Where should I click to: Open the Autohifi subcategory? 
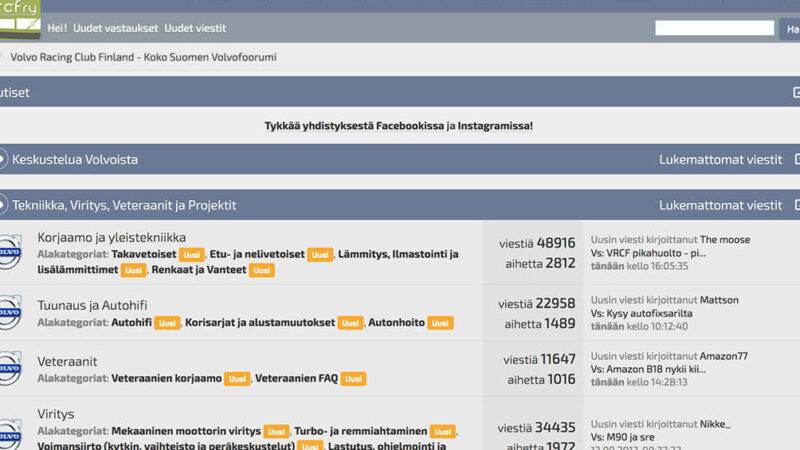(132, 322)
